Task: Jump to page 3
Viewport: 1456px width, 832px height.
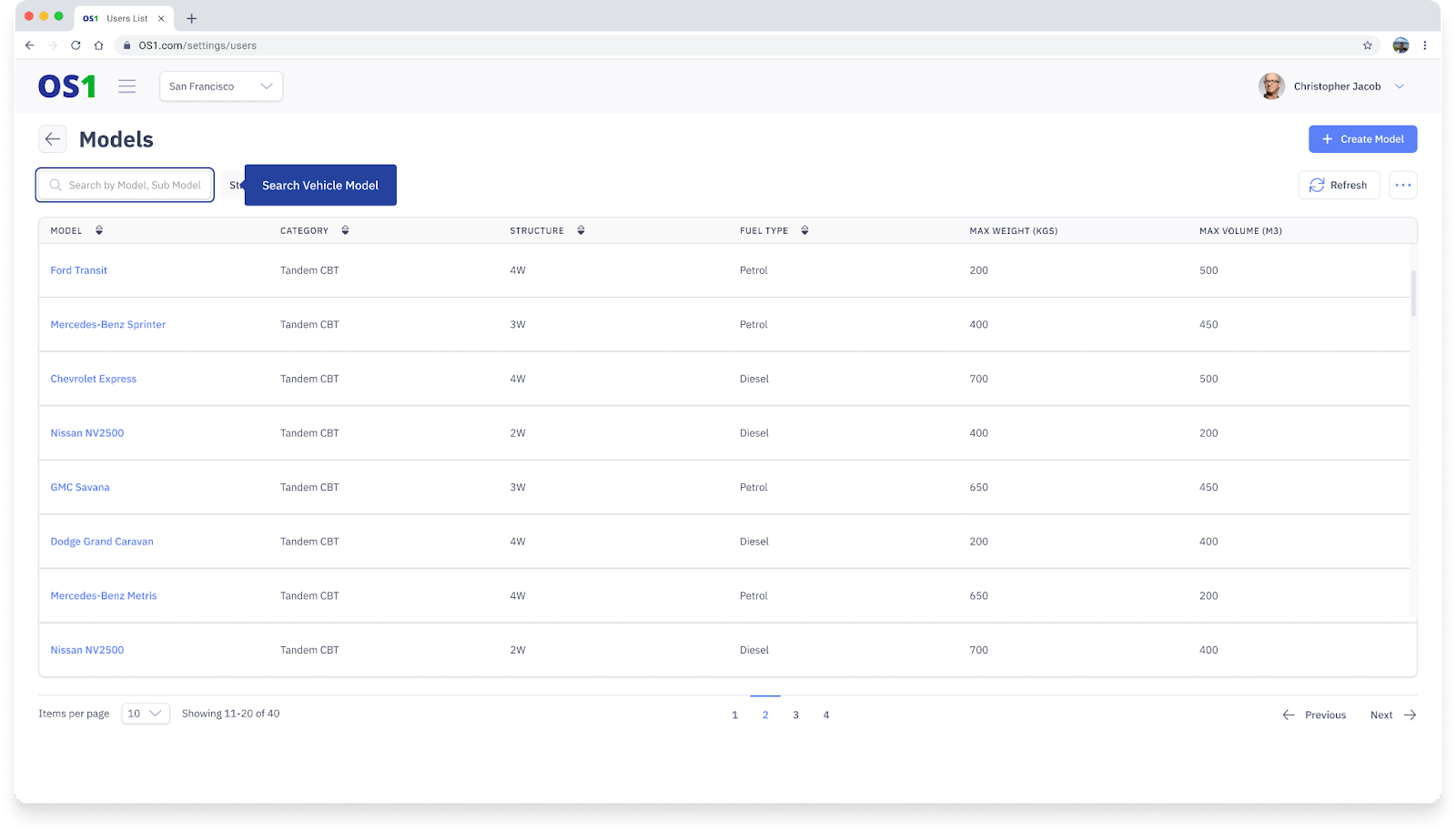Action: coord(795,715)
